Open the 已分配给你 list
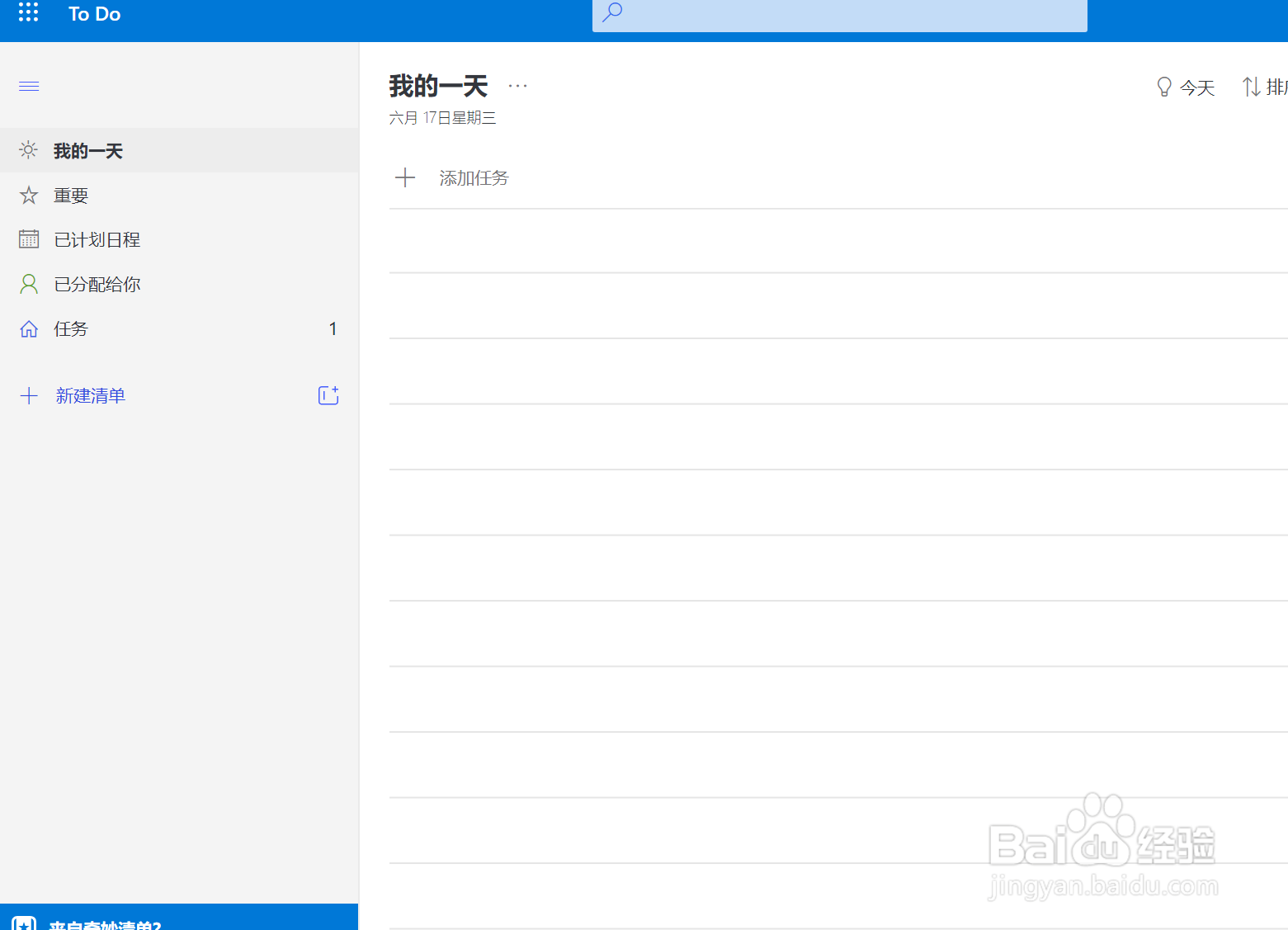The height and width of the screenshot is (930, 1288). pyautogui.click(x=179, y=285)
